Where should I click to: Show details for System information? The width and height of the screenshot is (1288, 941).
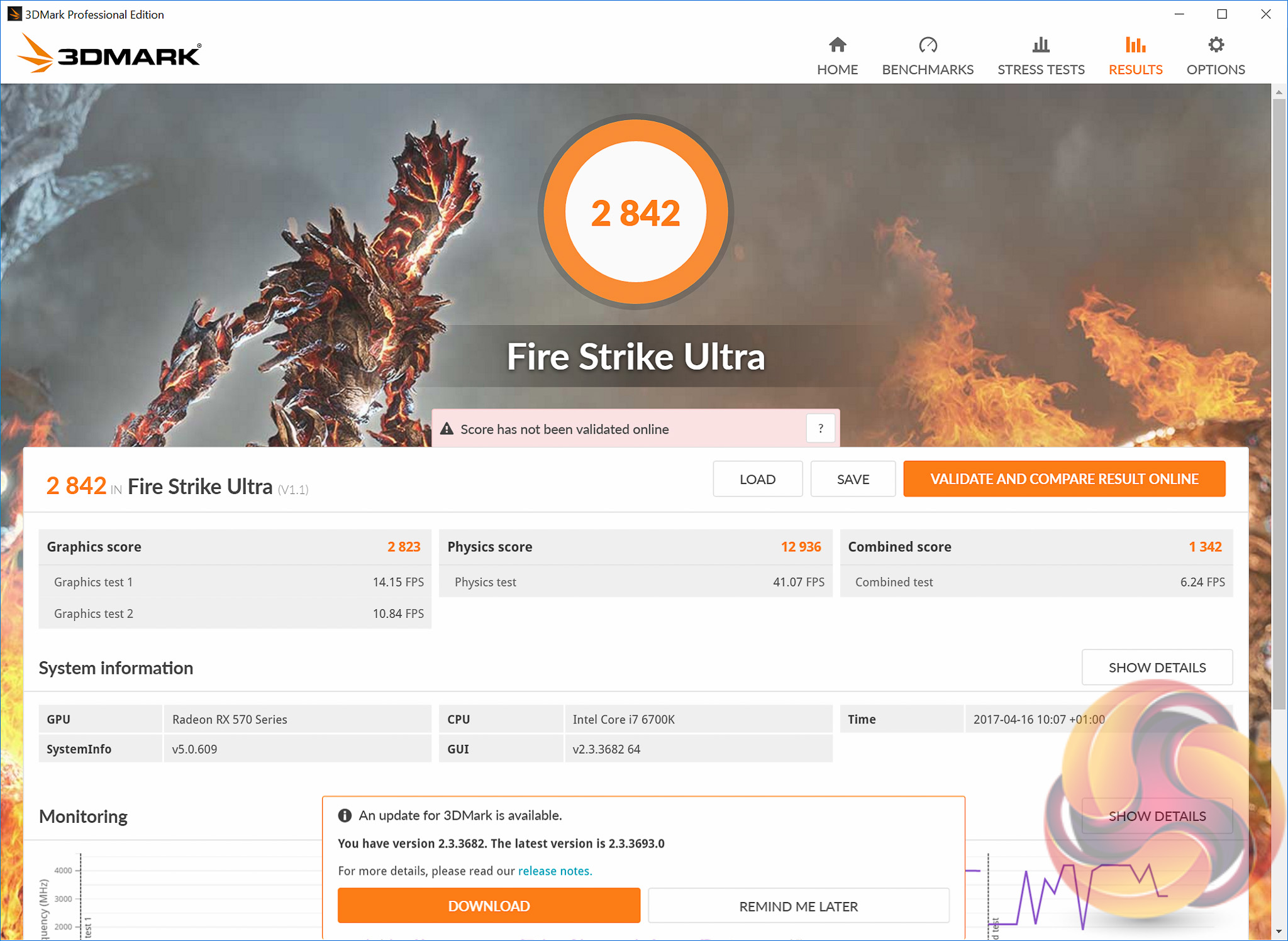(x=1157, y=668)
